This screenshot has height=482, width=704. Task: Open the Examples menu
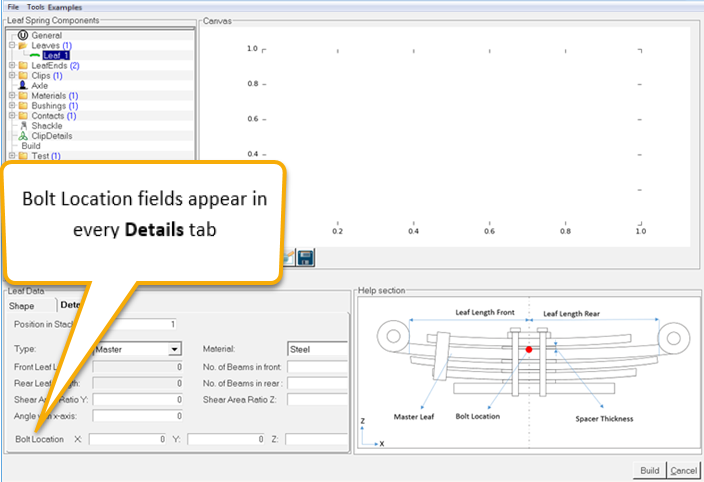tap(65, 7)
